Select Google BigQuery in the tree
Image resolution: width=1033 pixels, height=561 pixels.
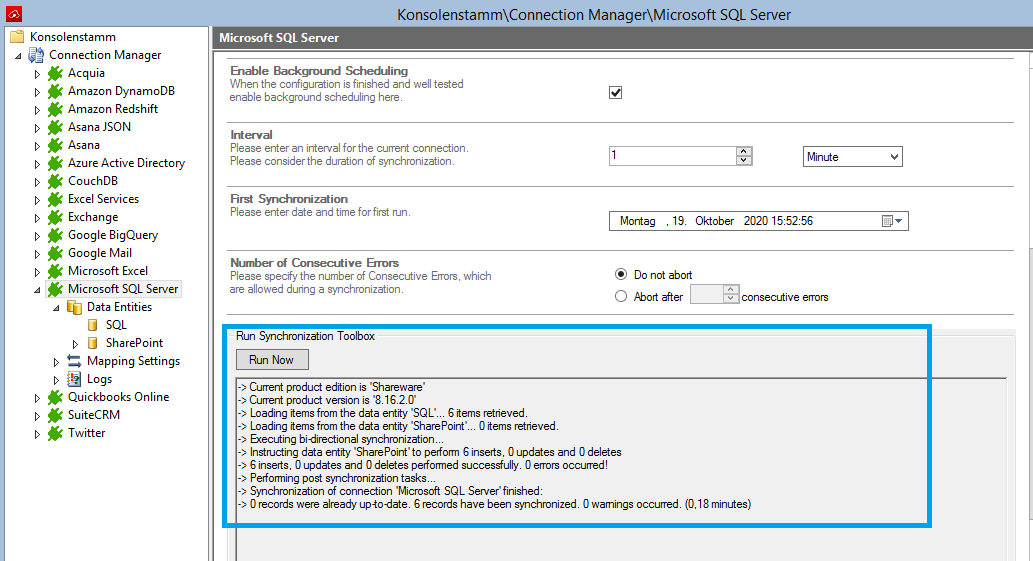coord(112,235)
